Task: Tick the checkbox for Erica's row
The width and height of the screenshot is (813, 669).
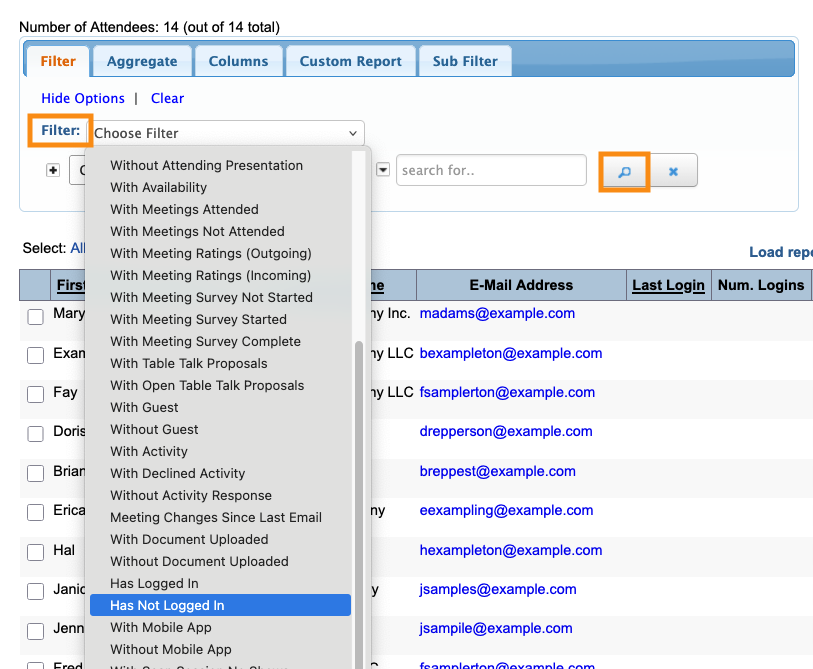Action: [35, 512]
